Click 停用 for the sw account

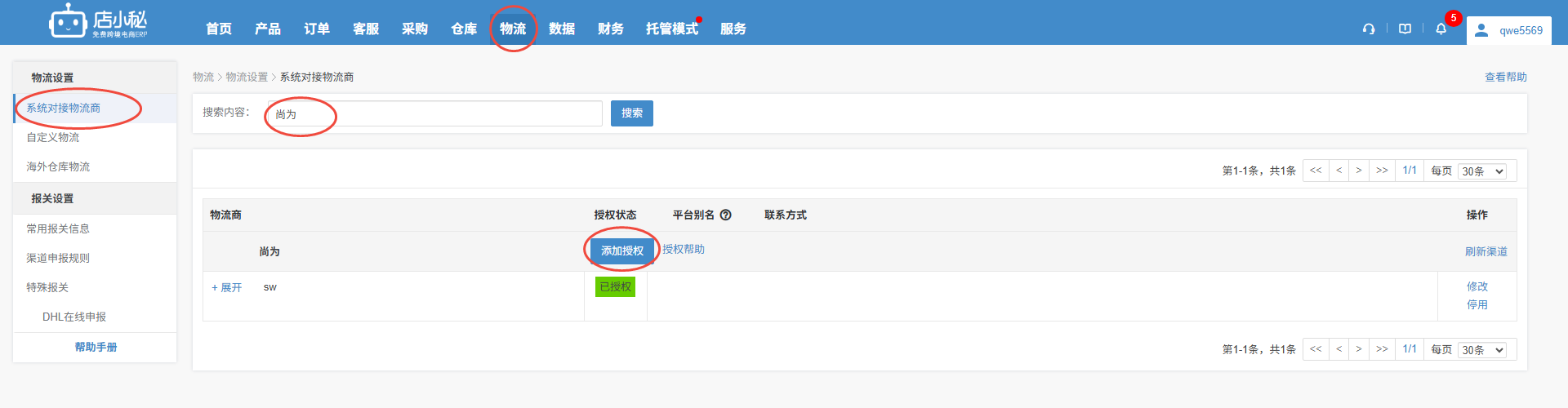[1477, 305]
